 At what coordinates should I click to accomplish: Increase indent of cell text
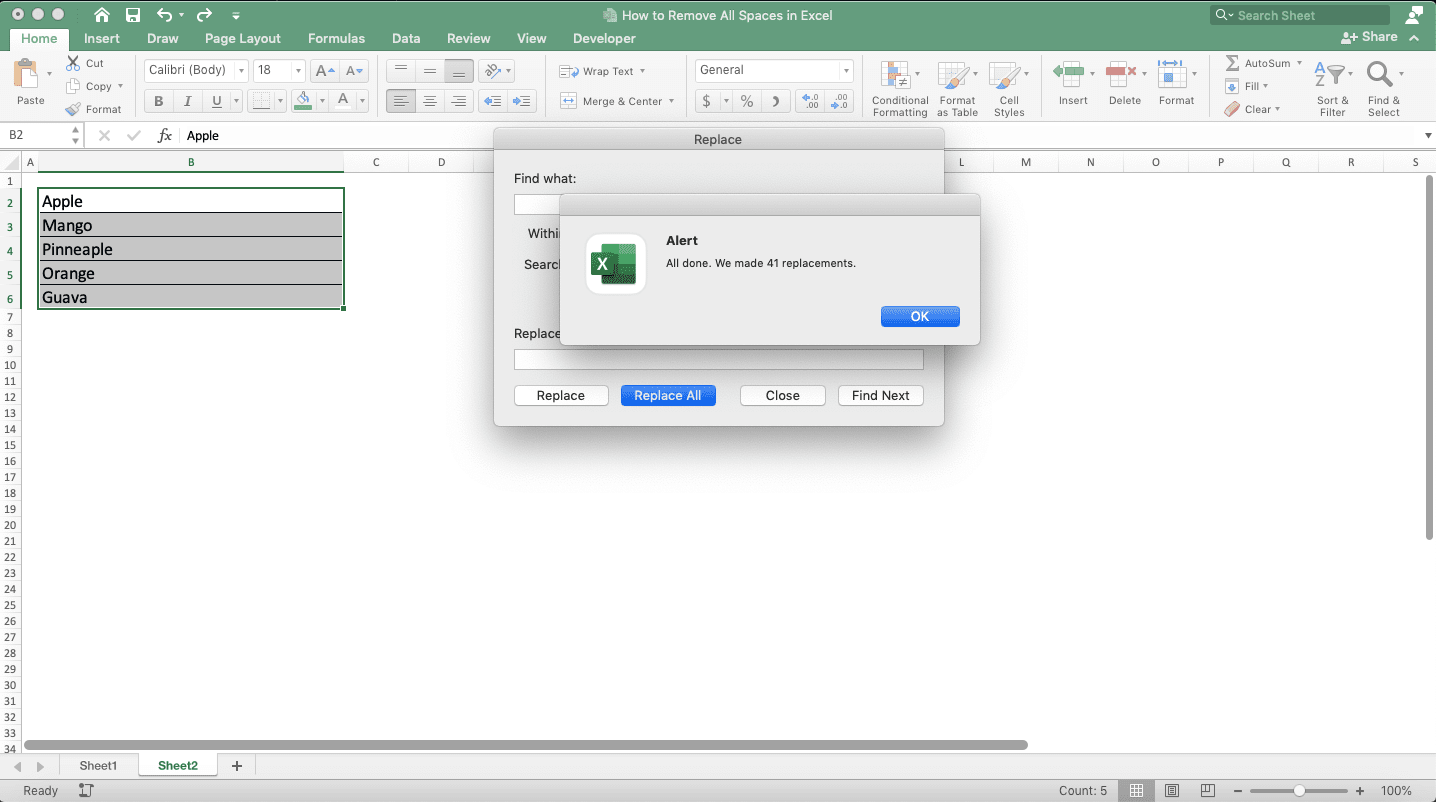[x=522, y=101]
